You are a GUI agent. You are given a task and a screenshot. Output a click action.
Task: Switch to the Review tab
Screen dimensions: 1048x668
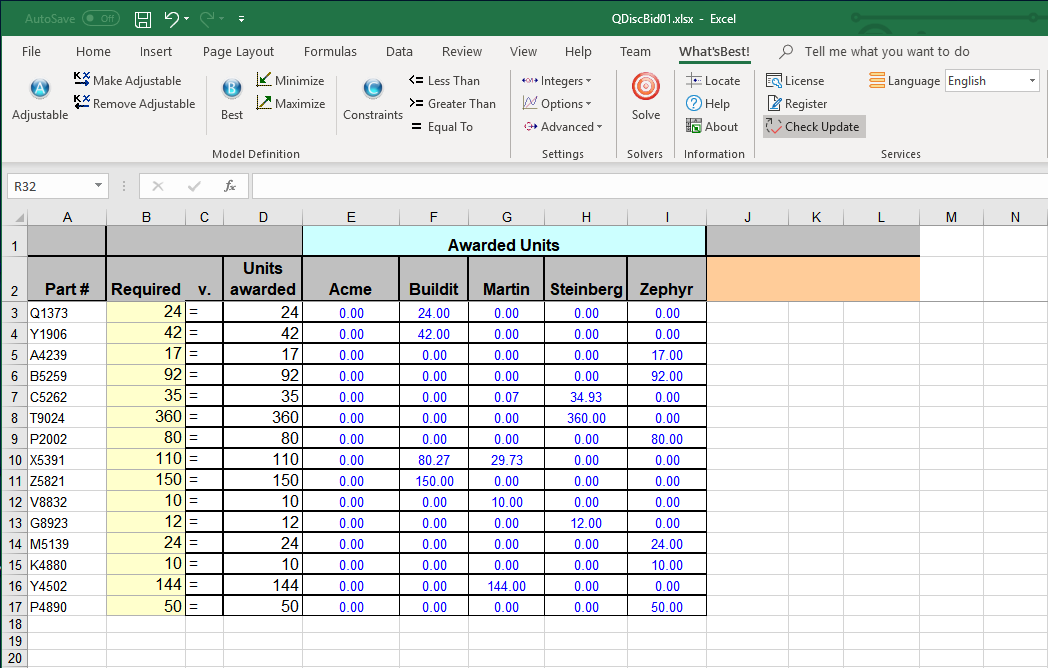coord(462,51)
